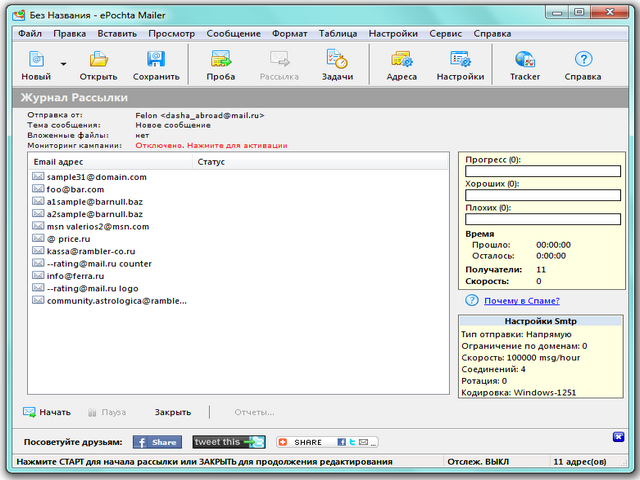Open Настройки toolbar icon
The height and width of the screenshot is (480, 640).
click(460, 60)
